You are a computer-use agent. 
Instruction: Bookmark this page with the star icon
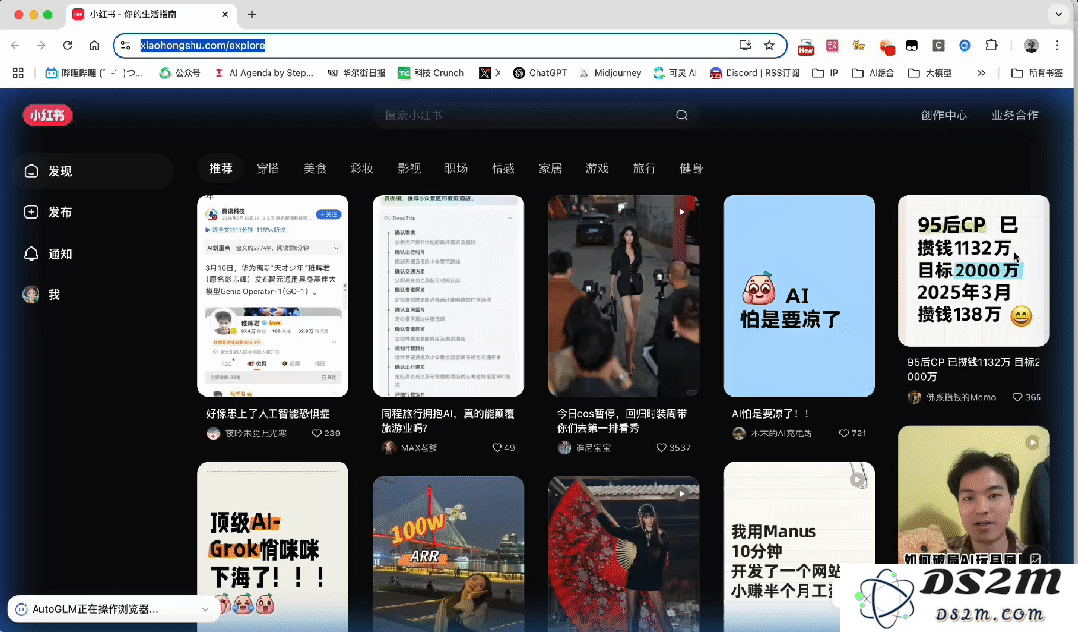769,45
